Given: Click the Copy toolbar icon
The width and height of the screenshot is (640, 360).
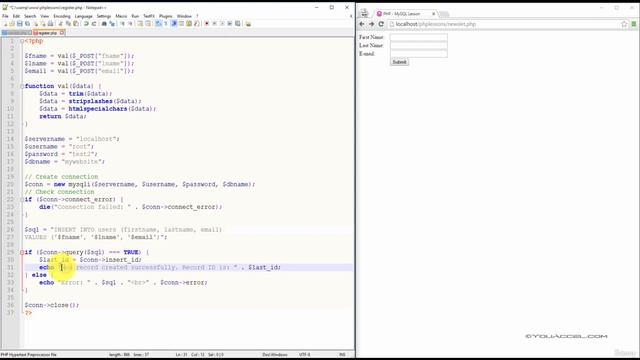Looking at the screenshot, I should point(68,24).
